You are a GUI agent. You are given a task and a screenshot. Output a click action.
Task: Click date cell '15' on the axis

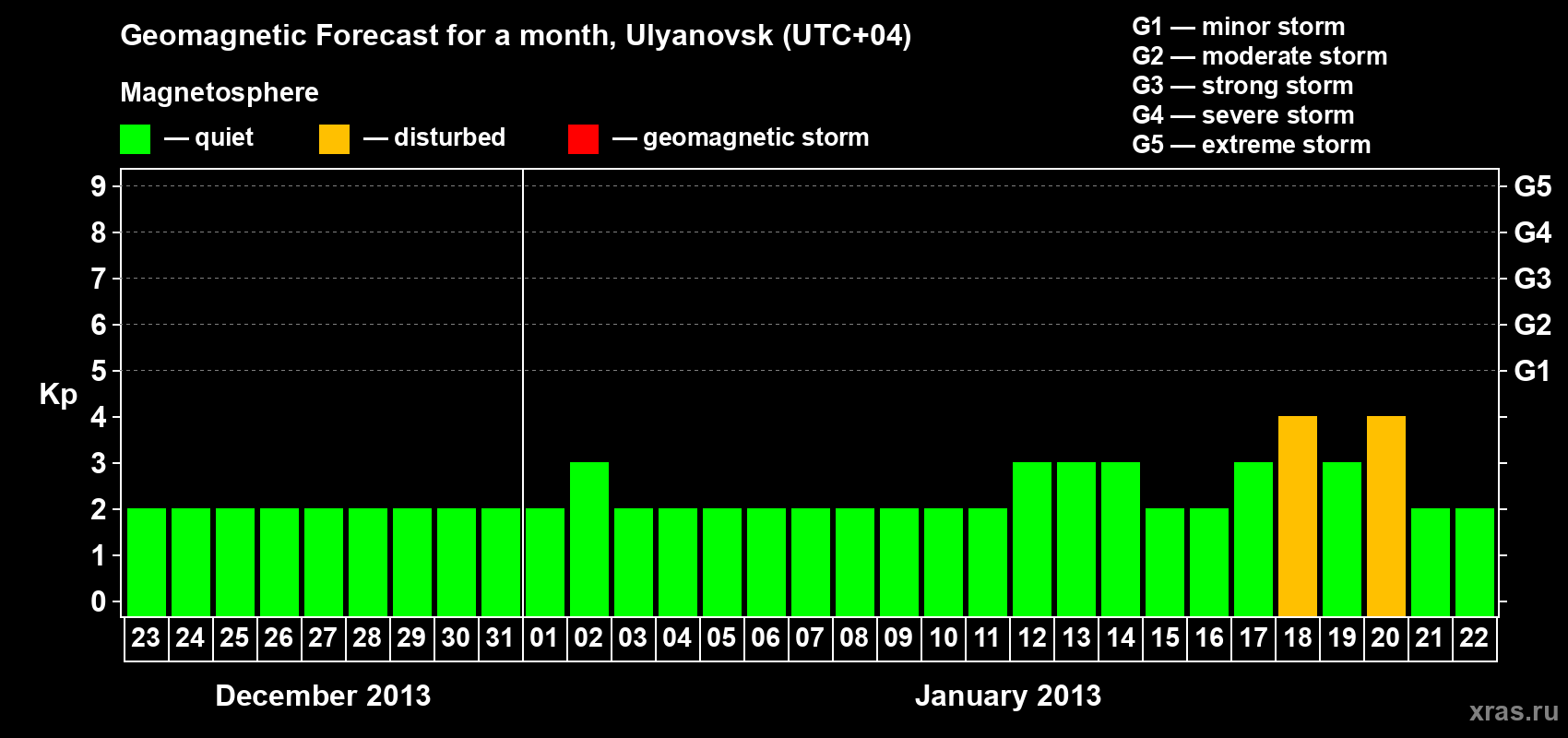click(x=1164, y=638)
